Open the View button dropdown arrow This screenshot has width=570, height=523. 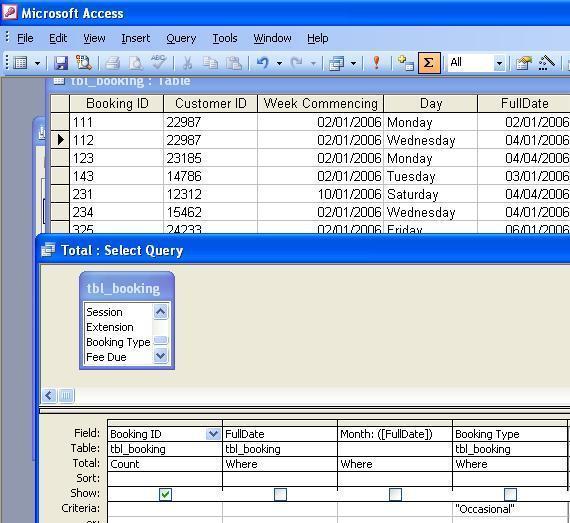(37, 63)
